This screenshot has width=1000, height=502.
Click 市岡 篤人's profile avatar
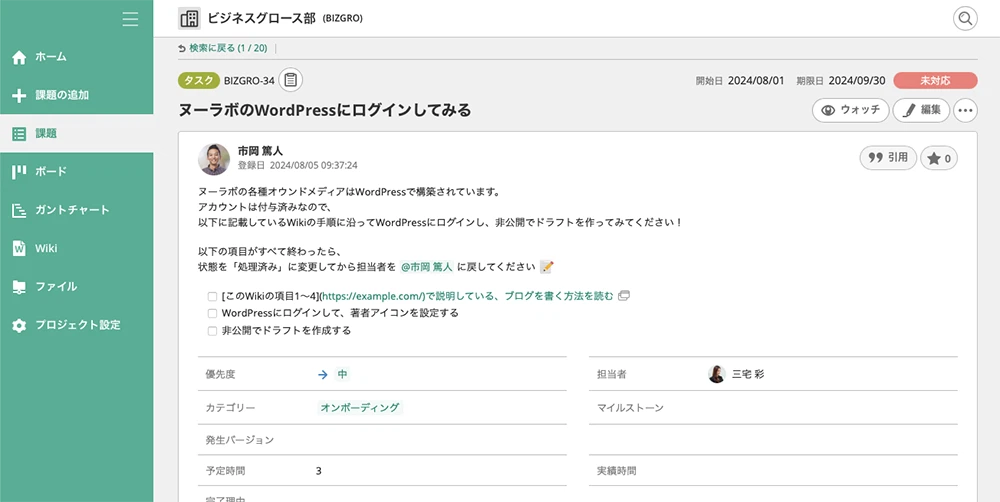(x=214, y=158)
